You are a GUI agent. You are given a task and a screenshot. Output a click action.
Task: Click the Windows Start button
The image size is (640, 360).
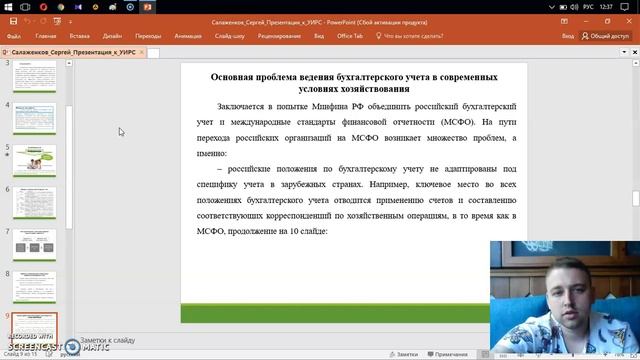pyautogui.click(x=8, y=7)
